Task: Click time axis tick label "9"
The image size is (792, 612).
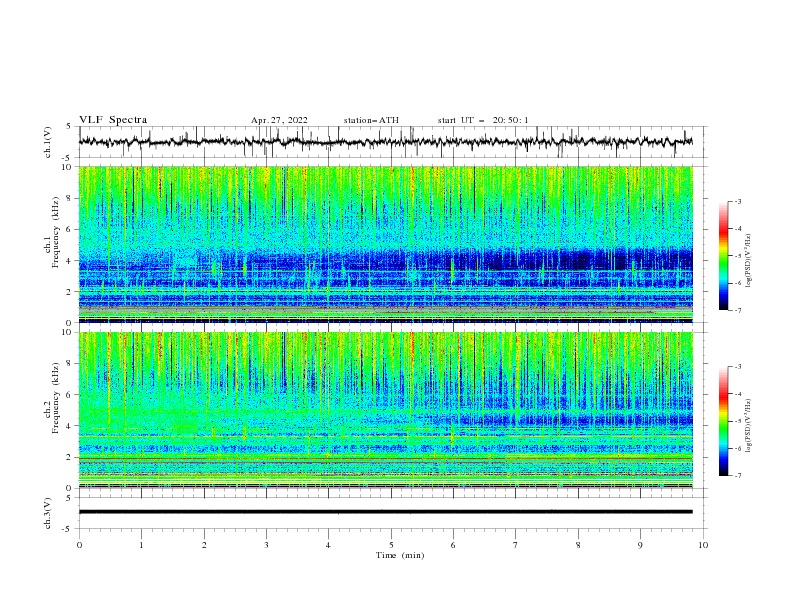Action: click(640, 545)
